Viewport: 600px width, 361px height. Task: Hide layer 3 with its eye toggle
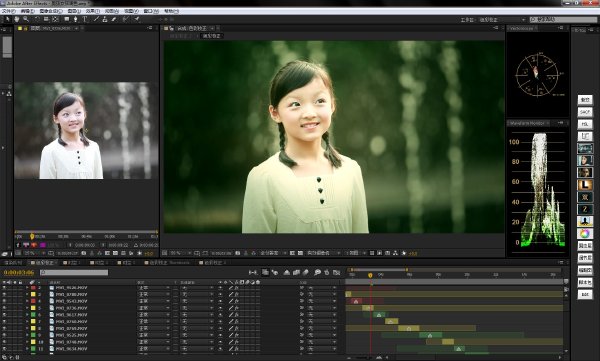coord(4,294)
